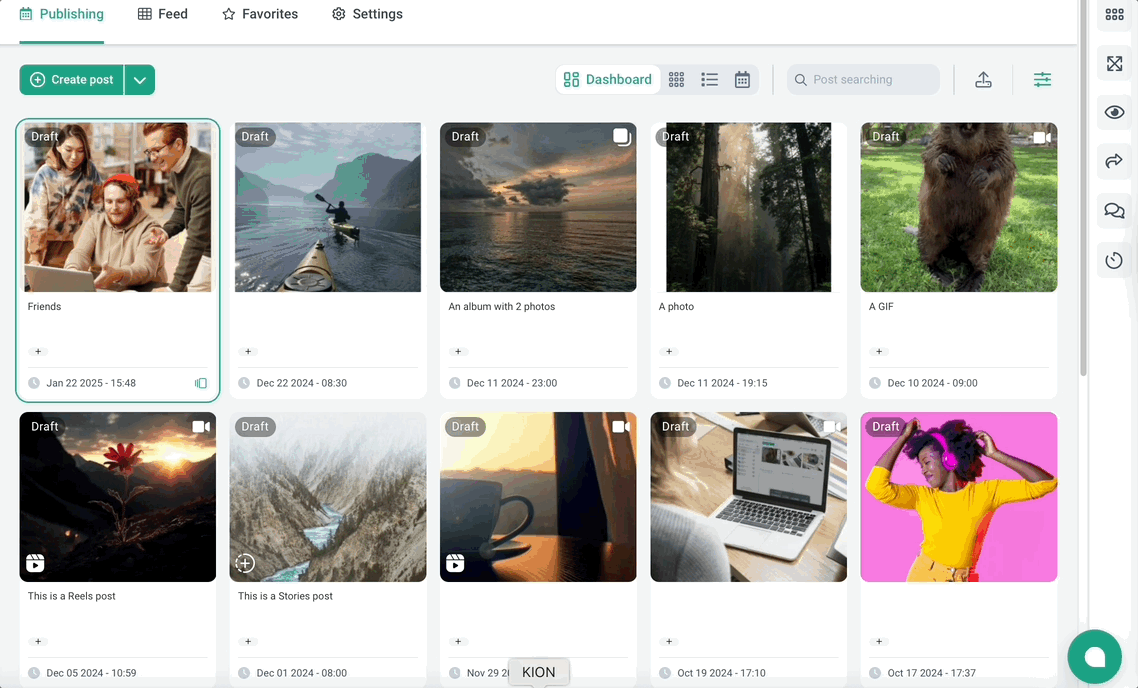Viewport: 1138px width, 688px height.
Task: Select the Dashboard view toggle
Action: pyautogui.click(x=608, y=80)
